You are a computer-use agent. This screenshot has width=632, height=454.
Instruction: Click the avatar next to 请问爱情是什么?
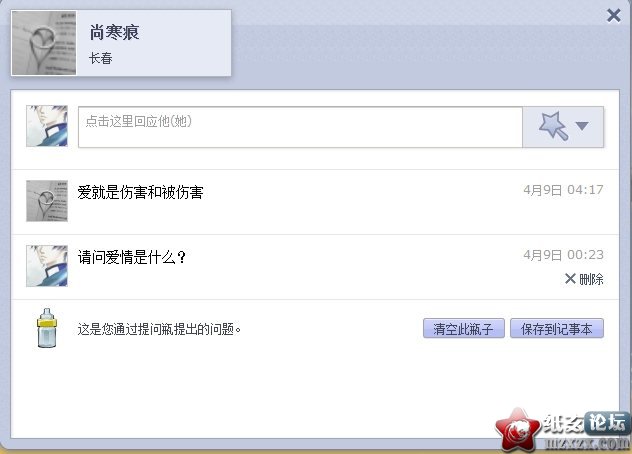point(47,266)
